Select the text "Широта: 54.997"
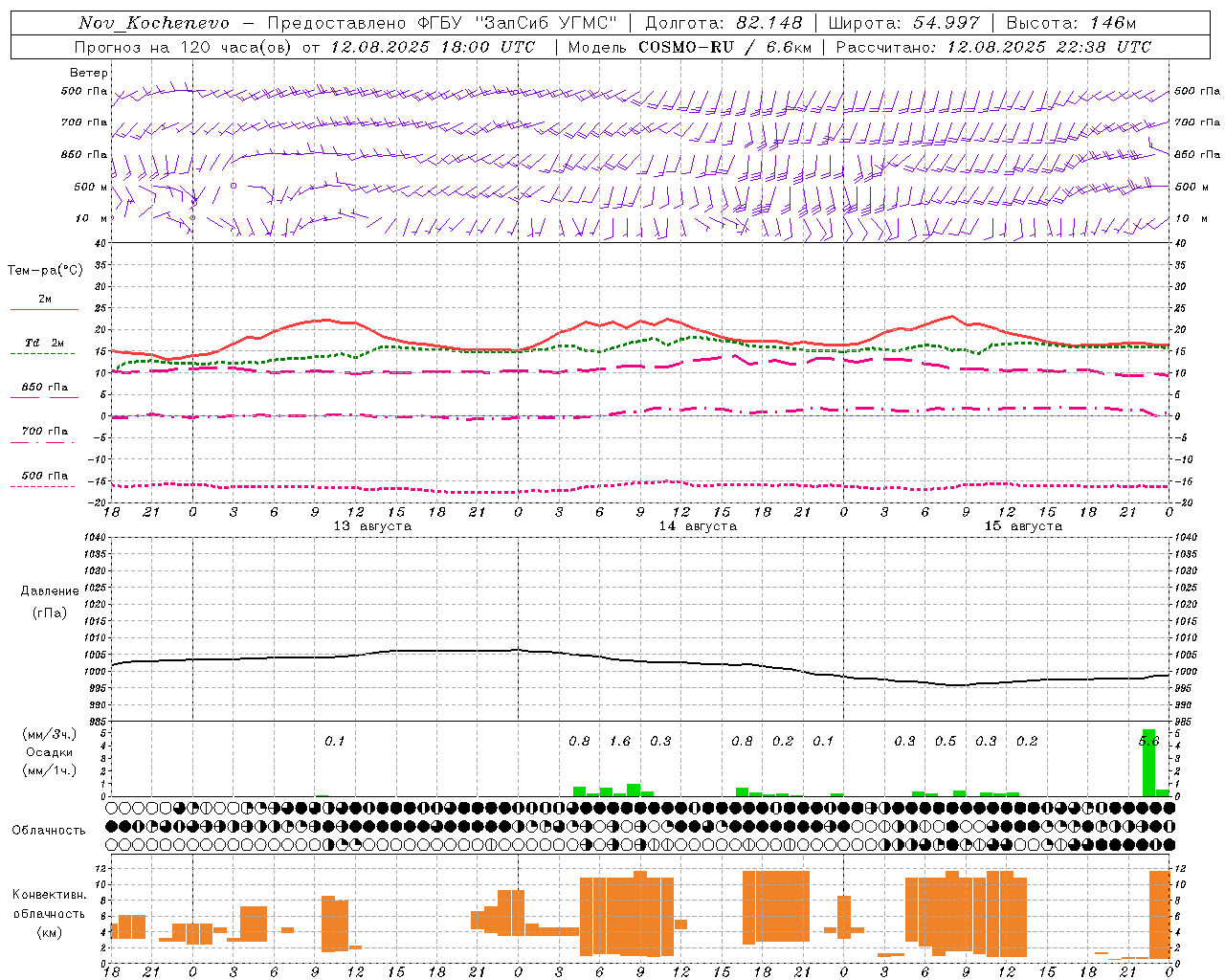1225x980 pixels. [x=904, y=23]
